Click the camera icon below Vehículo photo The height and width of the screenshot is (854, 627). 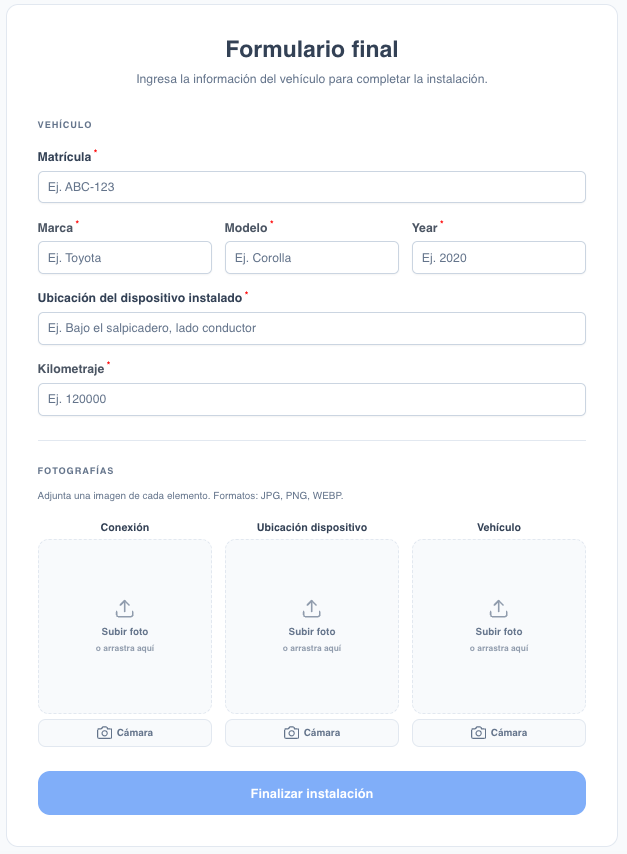[x=478, y=733]
